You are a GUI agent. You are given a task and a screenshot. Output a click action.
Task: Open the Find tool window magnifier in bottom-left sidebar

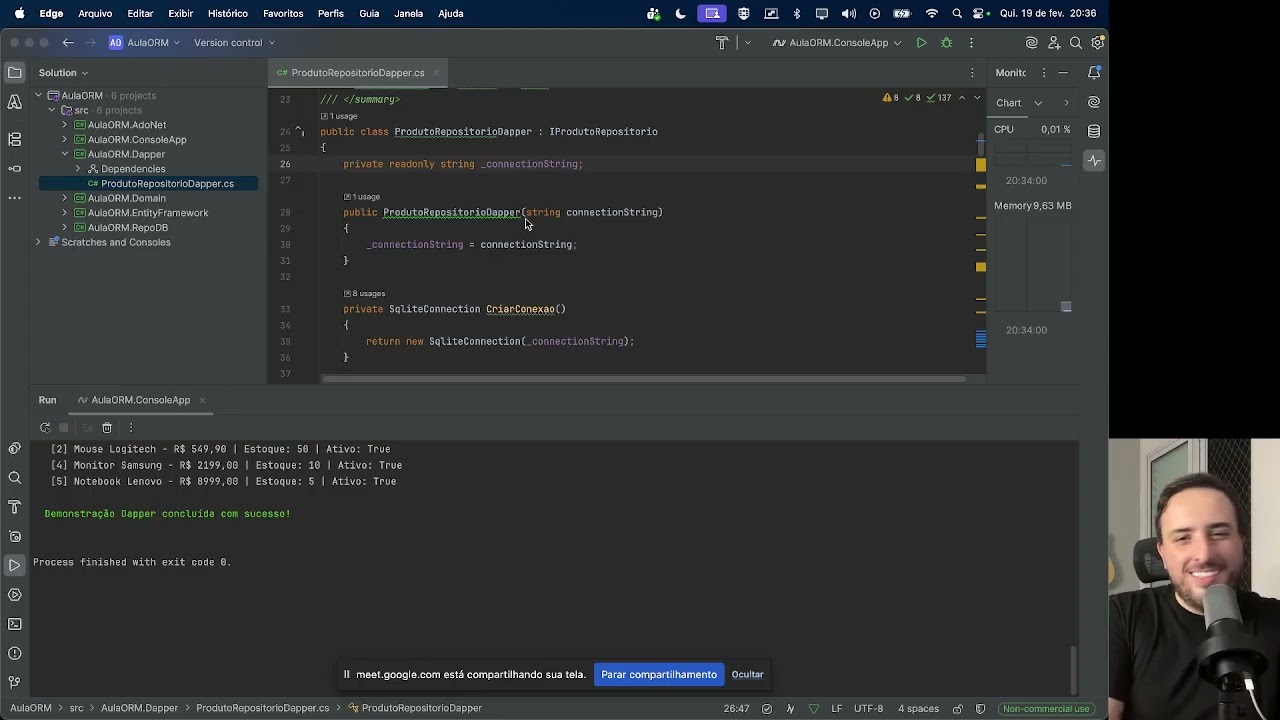click(14, 478)
